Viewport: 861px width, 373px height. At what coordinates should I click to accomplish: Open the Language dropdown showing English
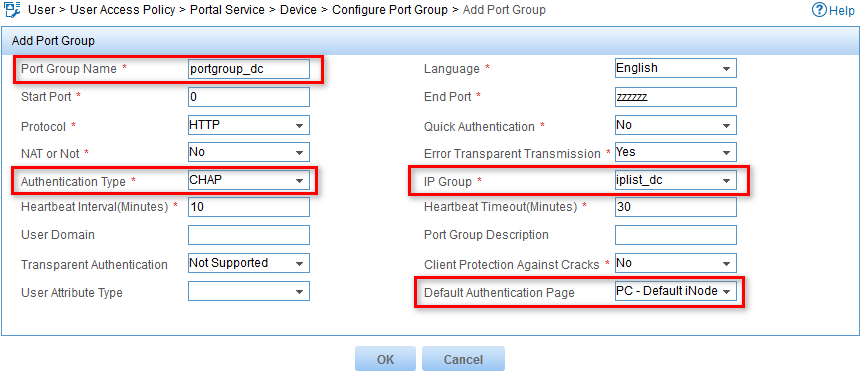(x=675, y=69)
